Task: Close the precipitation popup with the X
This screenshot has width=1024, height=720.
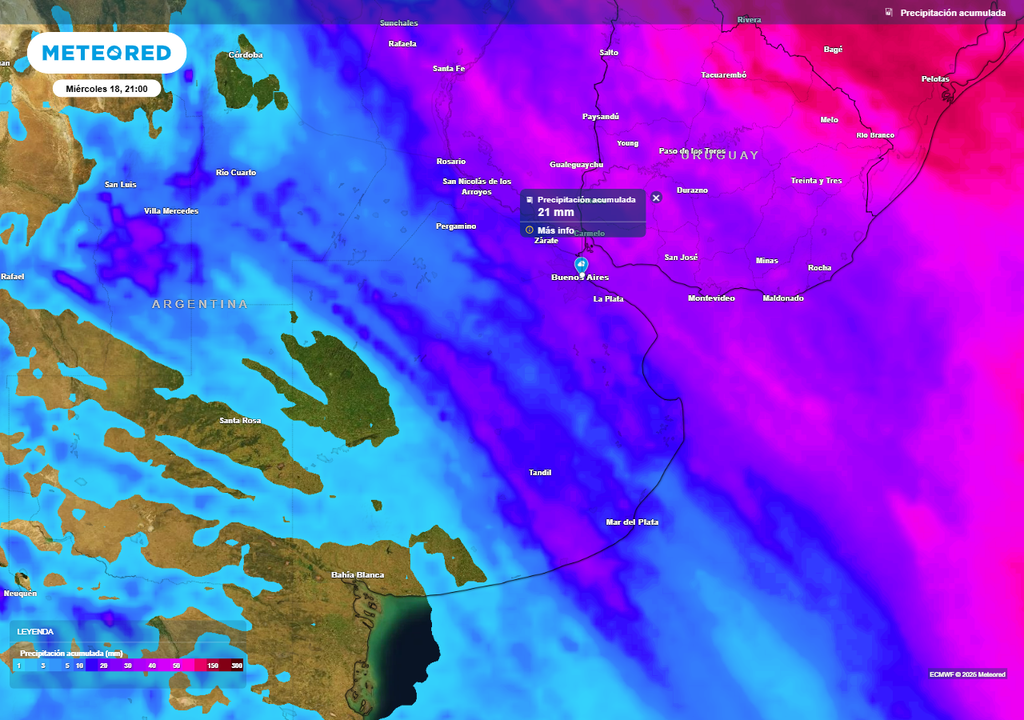Action: tap(656, 198)
